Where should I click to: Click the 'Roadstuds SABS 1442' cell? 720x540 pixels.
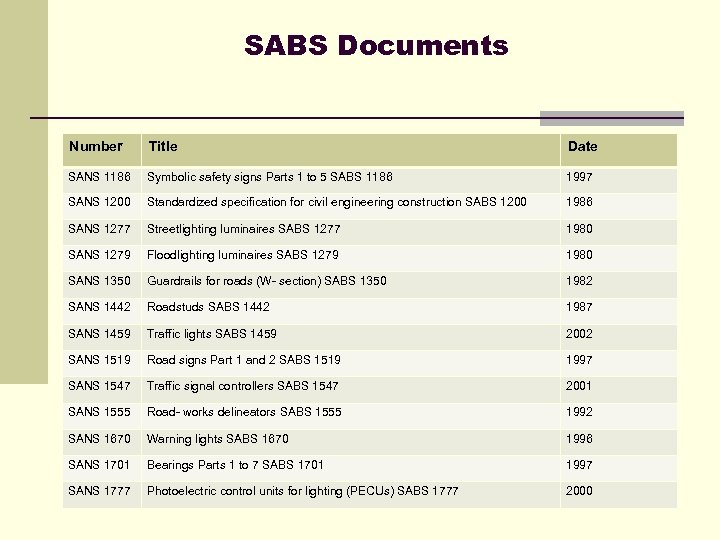tap(209, 307)
